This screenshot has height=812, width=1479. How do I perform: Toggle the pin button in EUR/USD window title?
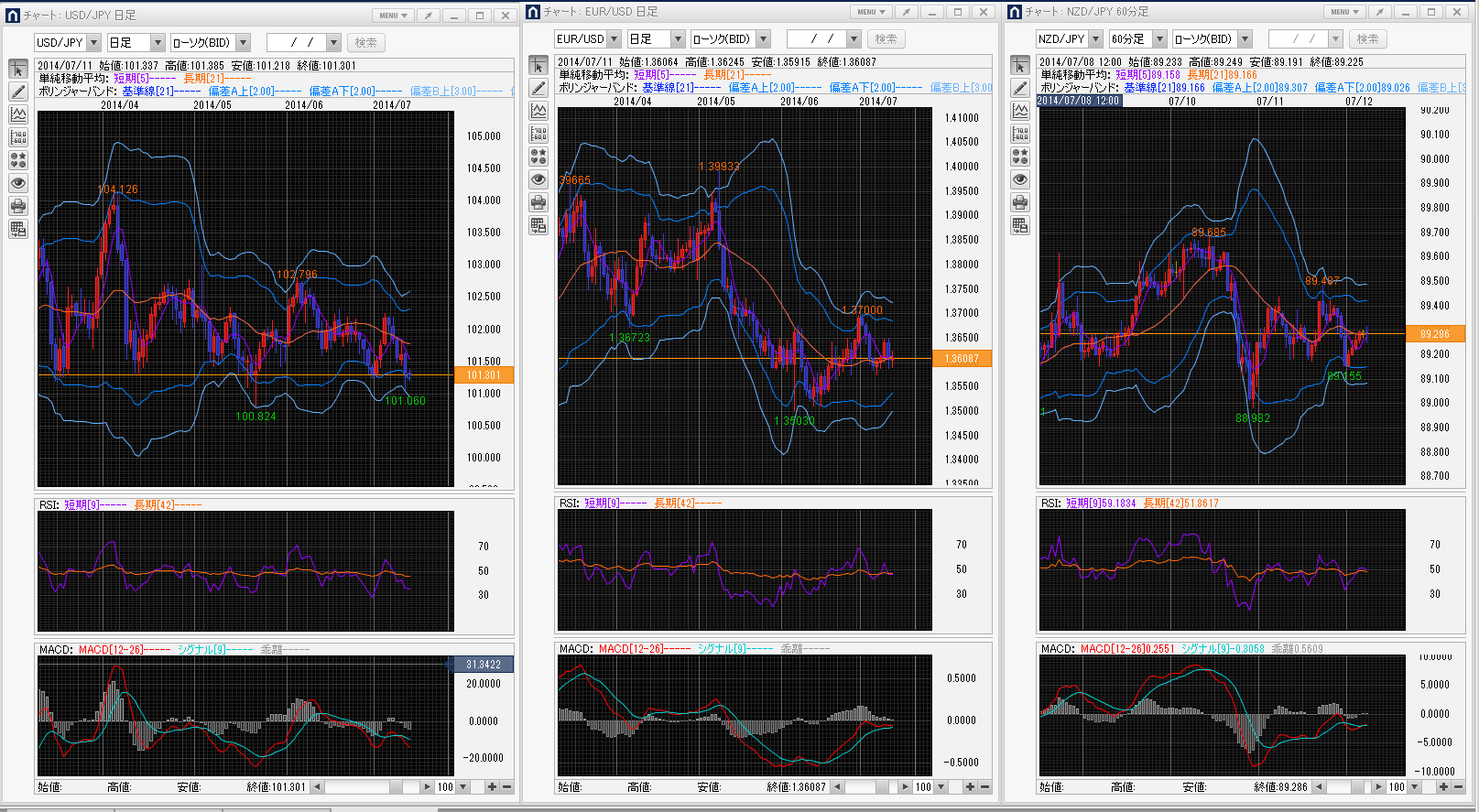click(905, 12)
